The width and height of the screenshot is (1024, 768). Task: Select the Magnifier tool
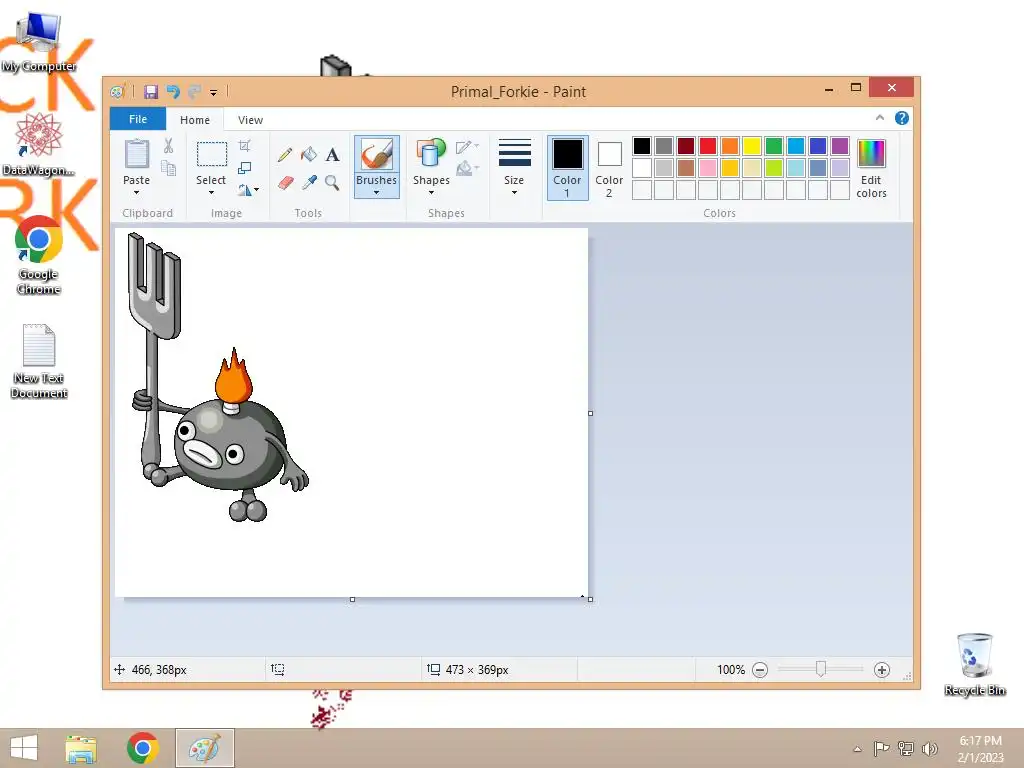tap(332, 182)
